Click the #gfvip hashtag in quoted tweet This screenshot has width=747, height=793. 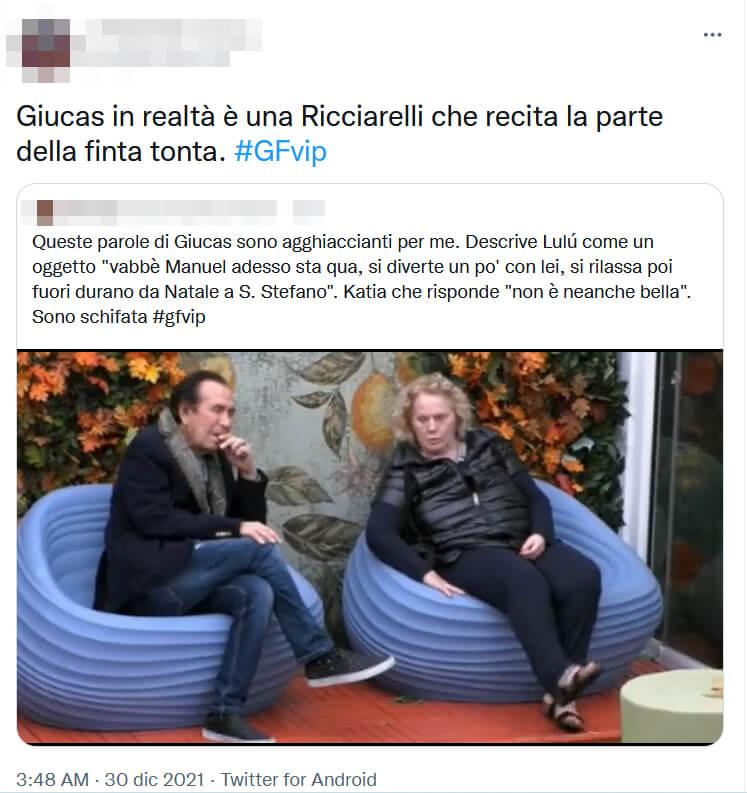click(179, 317)
